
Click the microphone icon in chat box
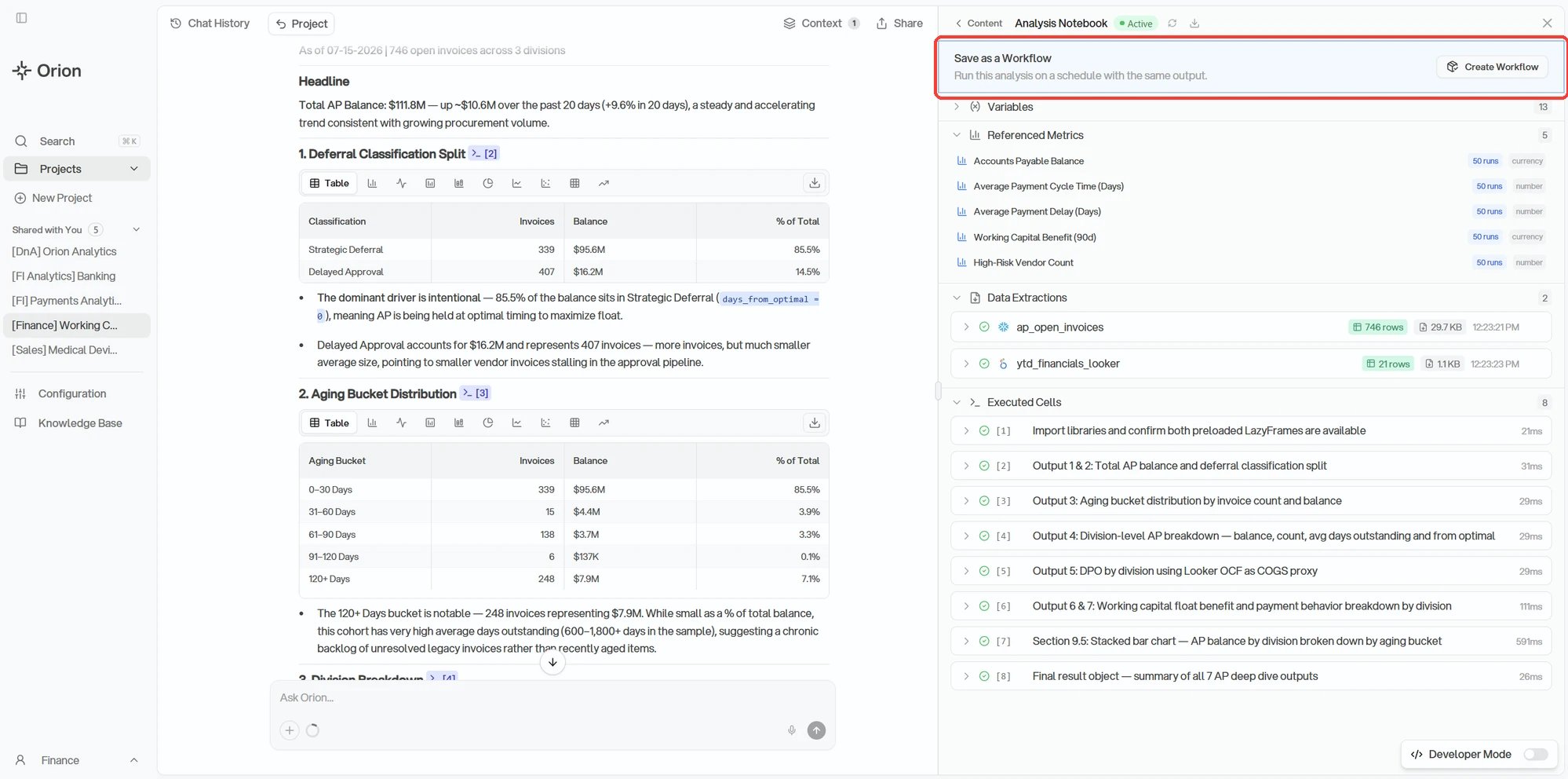click(x=792, y=730)
